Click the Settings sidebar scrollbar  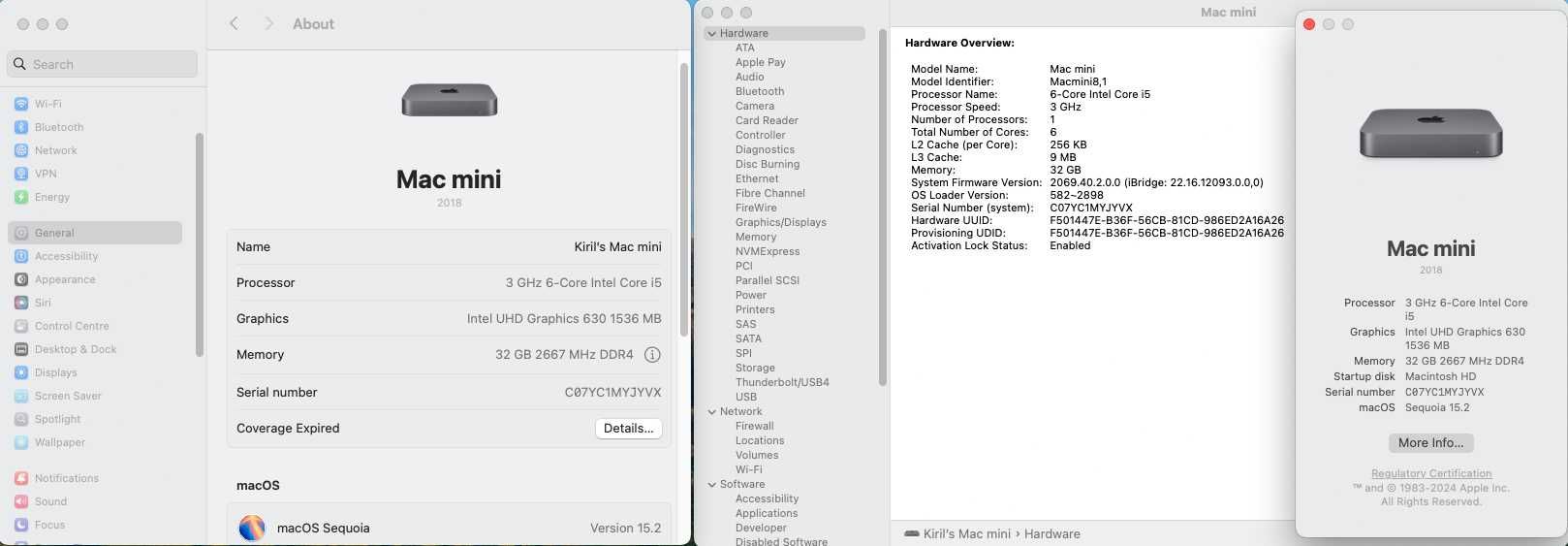coord(200,244)
